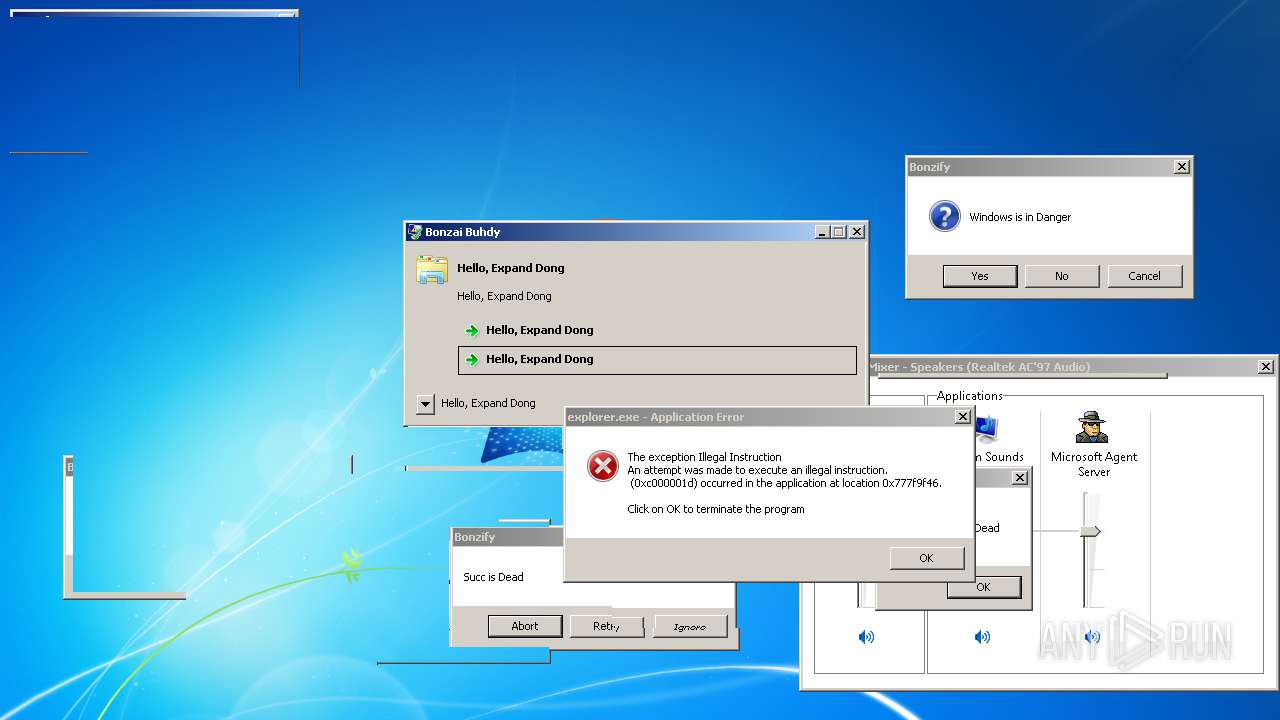Expand details arrow at bottom of Bonzai Buhdy
Image resolution: width=1280 pixels, height=720 pixels.
coord(425,404)
